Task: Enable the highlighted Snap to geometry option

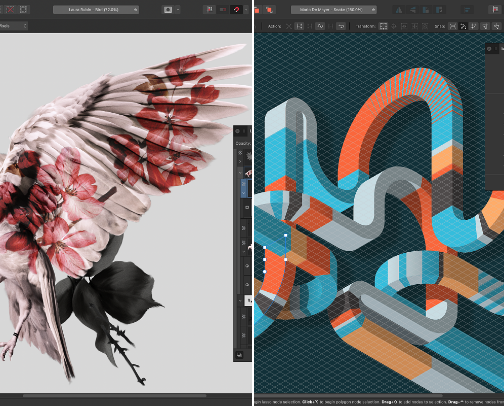Action: pyautogui.click(x=463, y=26)
